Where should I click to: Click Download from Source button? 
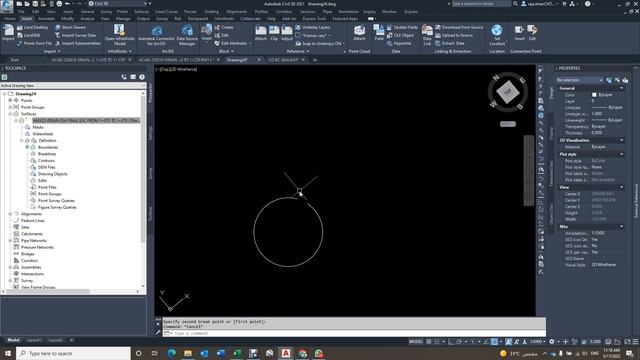coord(459,27)
